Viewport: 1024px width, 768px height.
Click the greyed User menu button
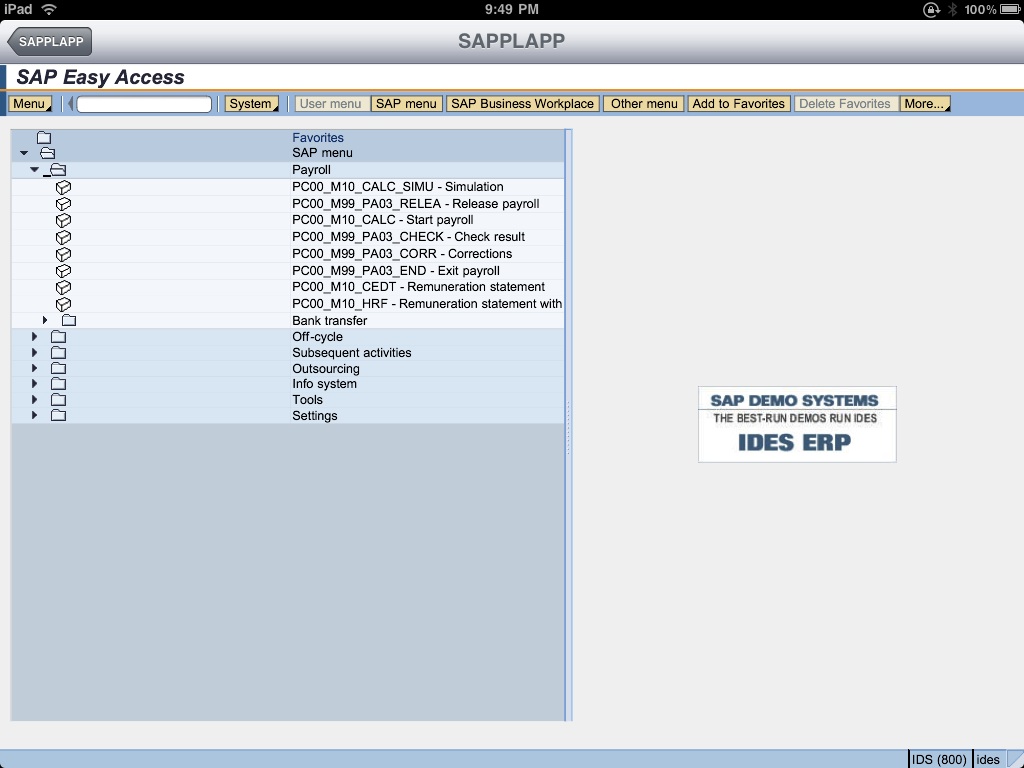click(x=330, y=104)
